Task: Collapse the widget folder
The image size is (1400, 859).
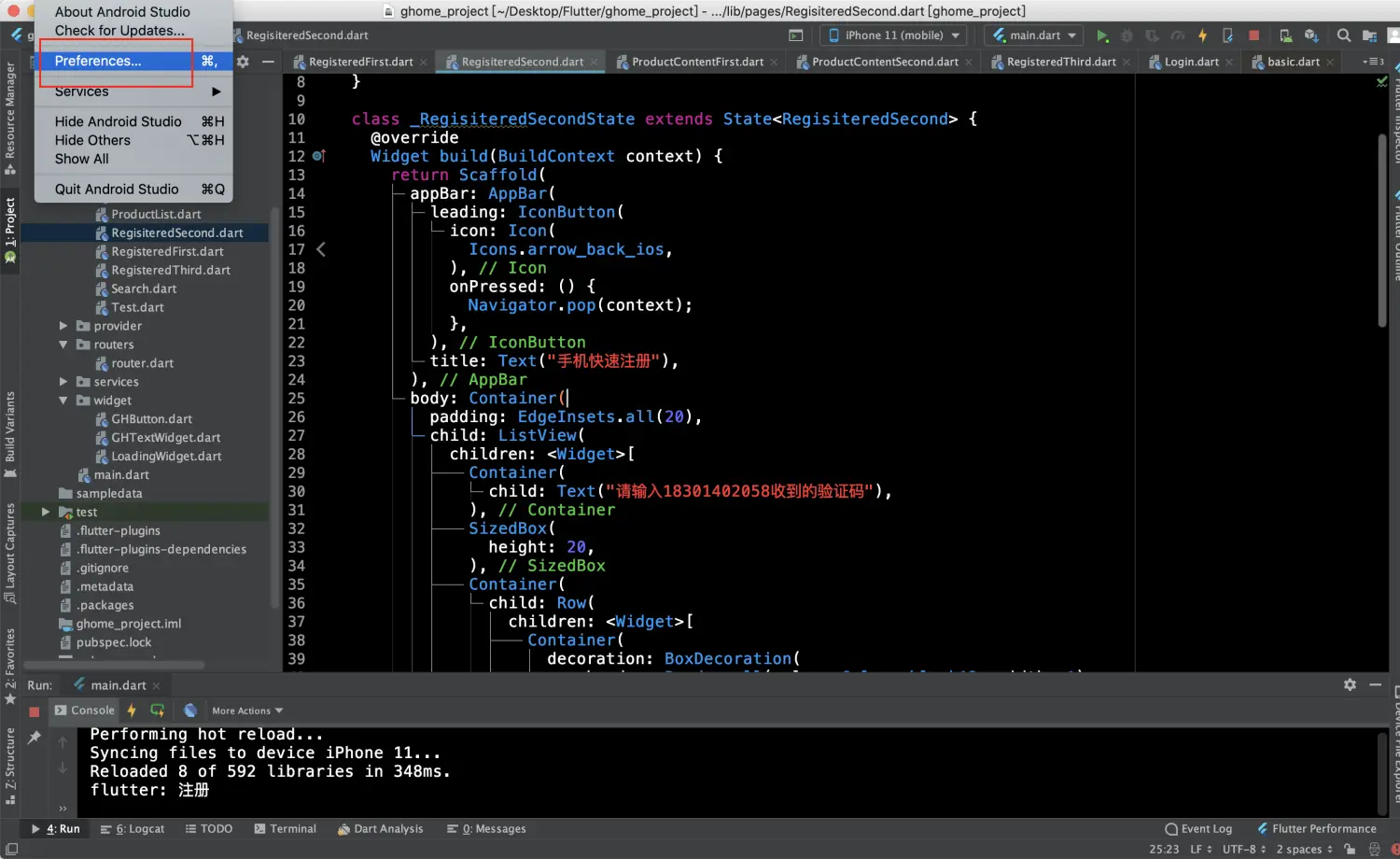Action: 63,401
